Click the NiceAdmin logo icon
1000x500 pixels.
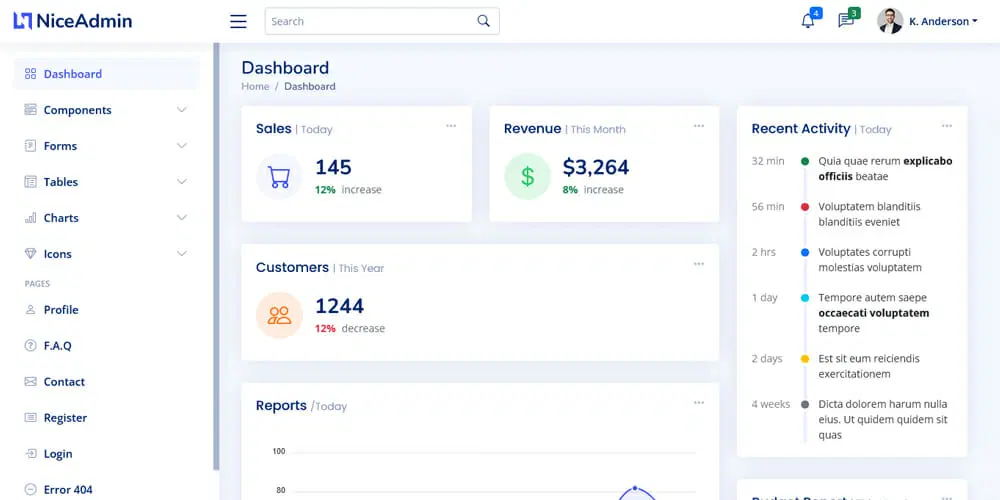(22, 21)
